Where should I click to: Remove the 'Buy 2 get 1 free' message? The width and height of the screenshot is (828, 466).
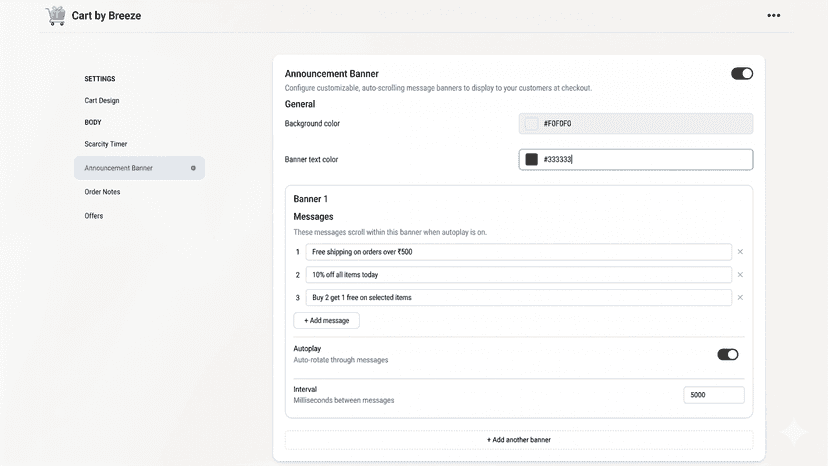pyautogui.click(x=740, y=297)
